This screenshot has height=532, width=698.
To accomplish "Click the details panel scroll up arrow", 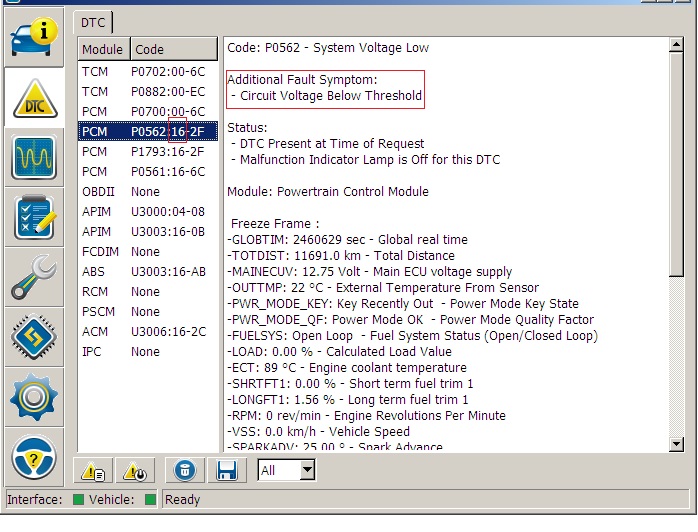I will pos(676,46).
